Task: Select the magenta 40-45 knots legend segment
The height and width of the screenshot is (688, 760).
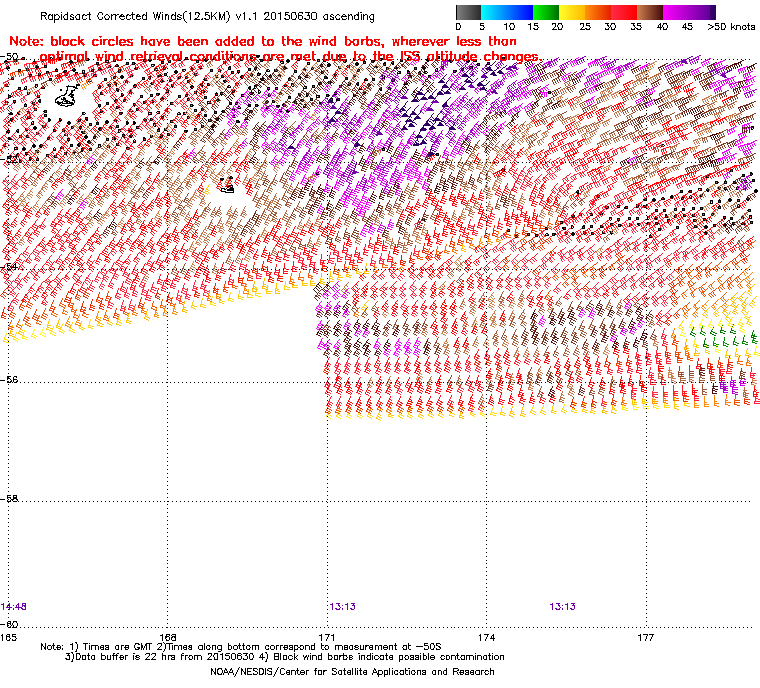Action: pyautogui.click(x=676, y=12)
